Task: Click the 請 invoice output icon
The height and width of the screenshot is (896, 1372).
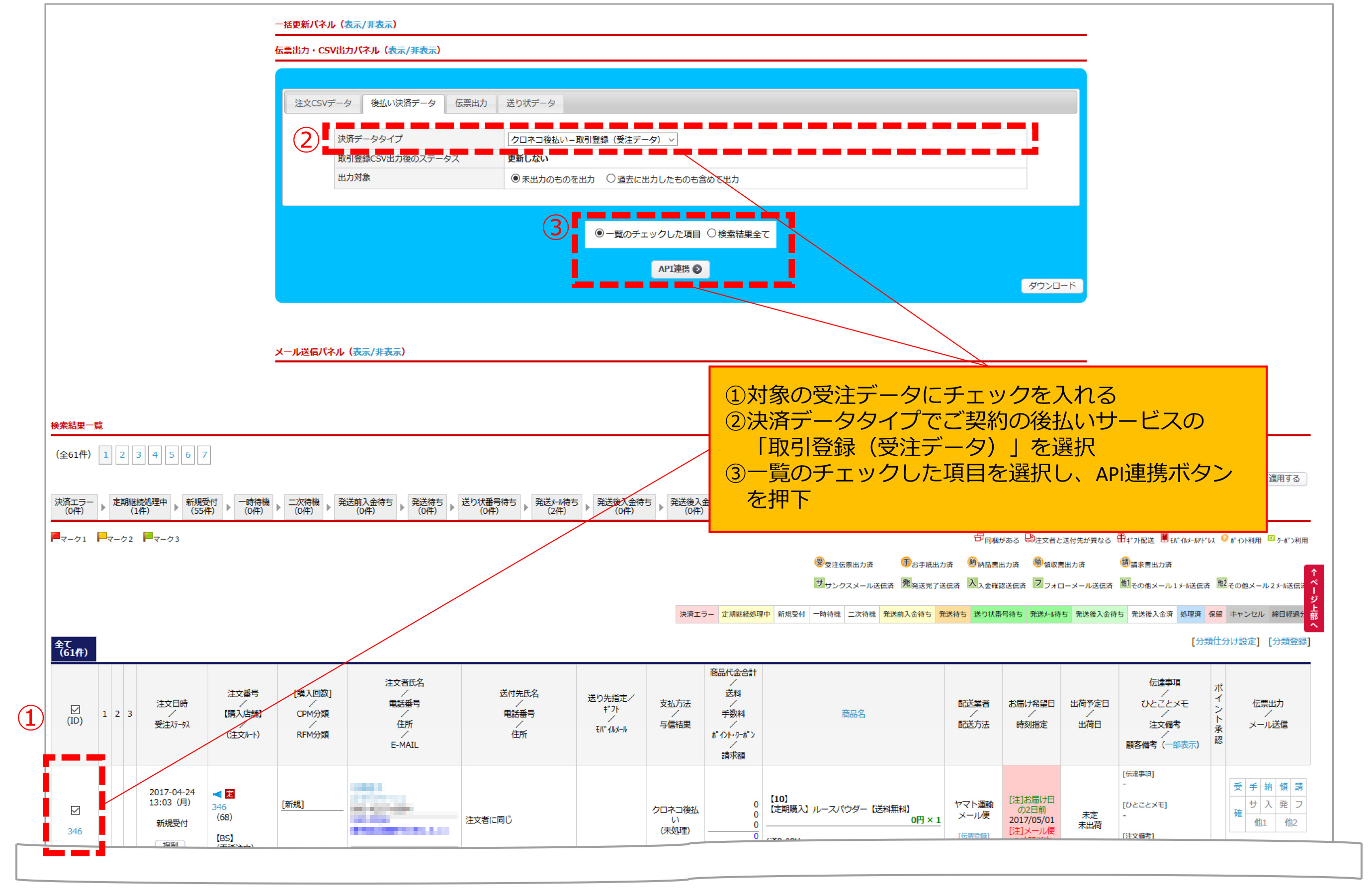Action: (x=1299, y=787)
